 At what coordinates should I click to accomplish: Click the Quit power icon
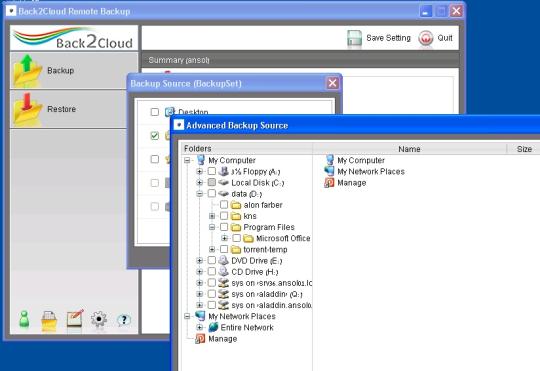click(426, 38)
